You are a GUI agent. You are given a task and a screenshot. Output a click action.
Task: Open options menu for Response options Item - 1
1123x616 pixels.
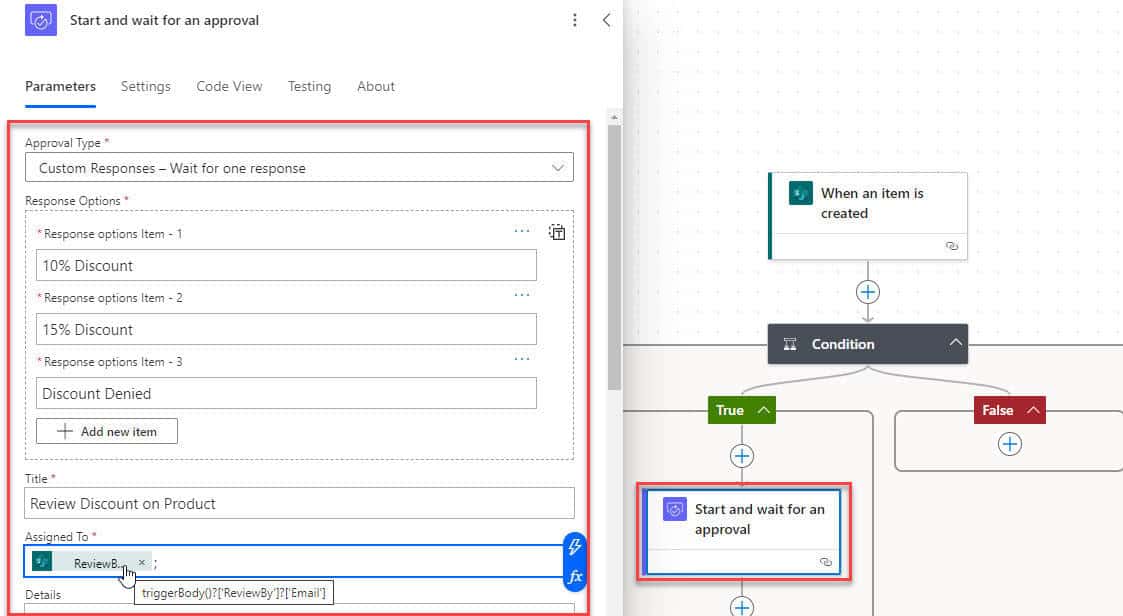tap(522, 231)
